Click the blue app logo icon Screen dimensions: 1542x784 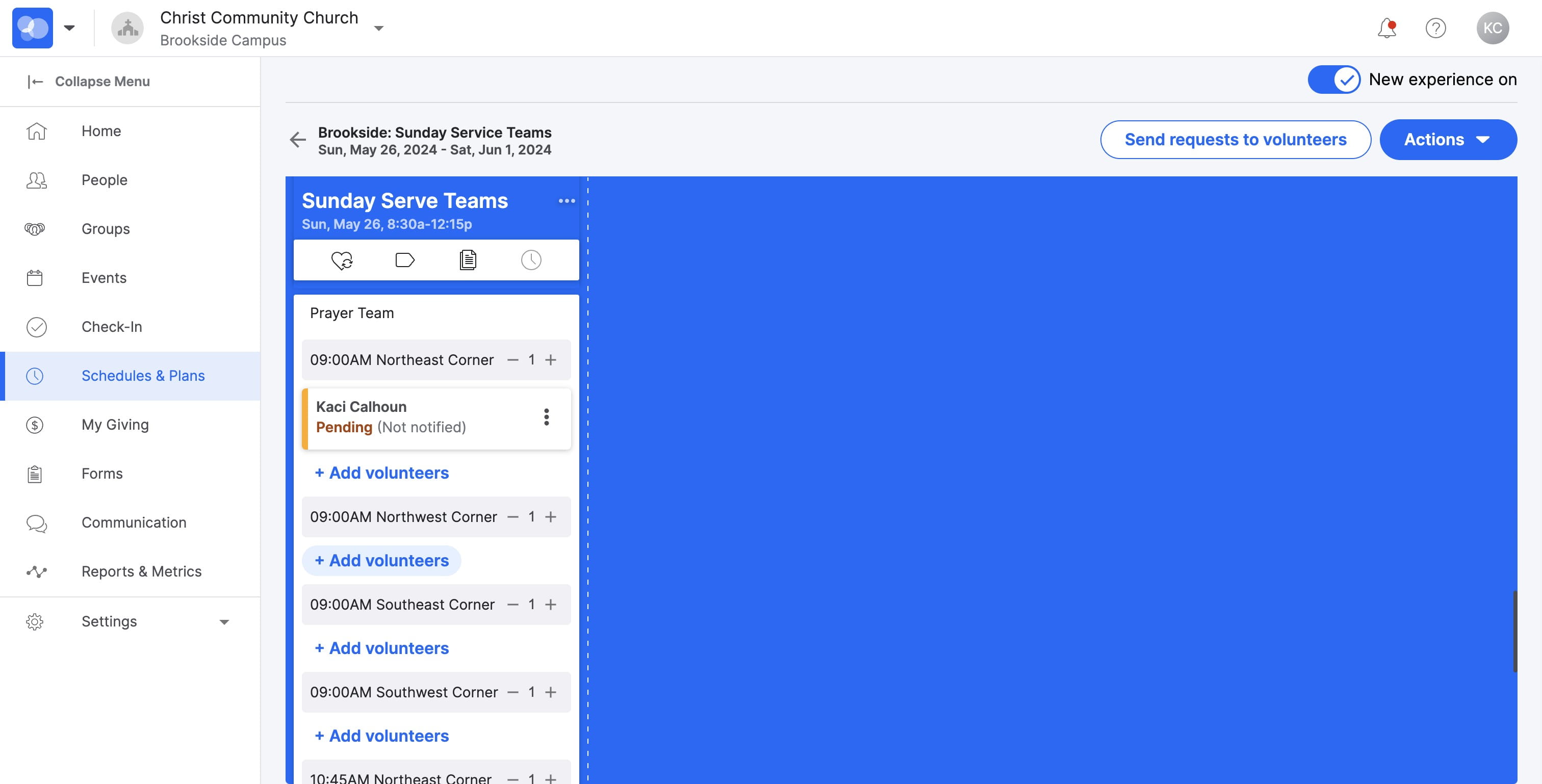32,28
